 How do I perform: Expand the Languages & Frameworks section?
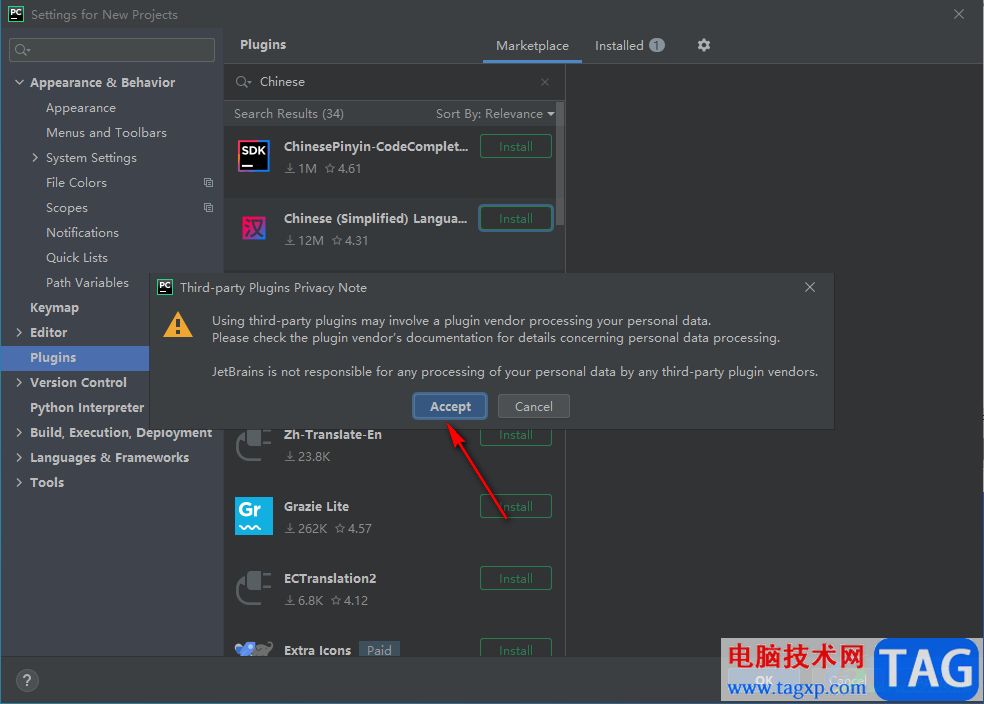tap(19, 457)
